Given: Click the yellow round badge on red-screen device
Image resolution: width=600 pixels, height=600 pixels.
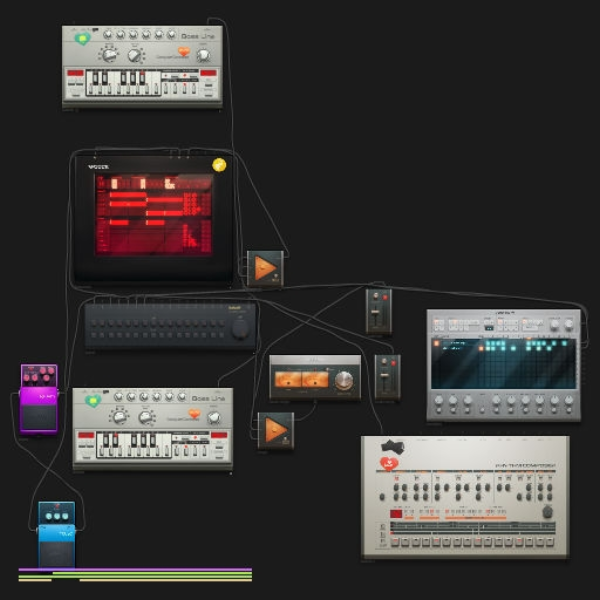Looking at the screenshot, I should [219, 165].
